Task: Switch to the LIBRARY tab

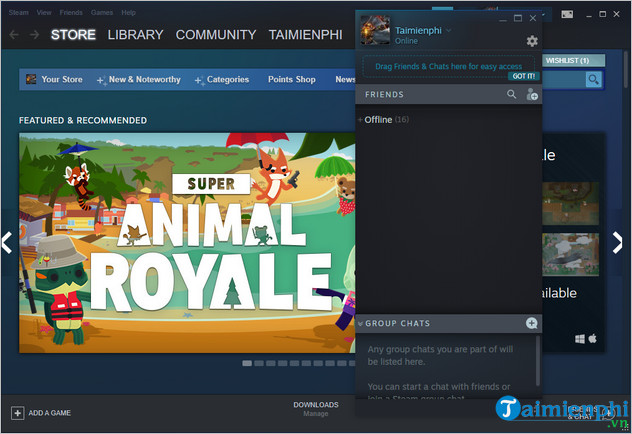Action: click(135, 35)
